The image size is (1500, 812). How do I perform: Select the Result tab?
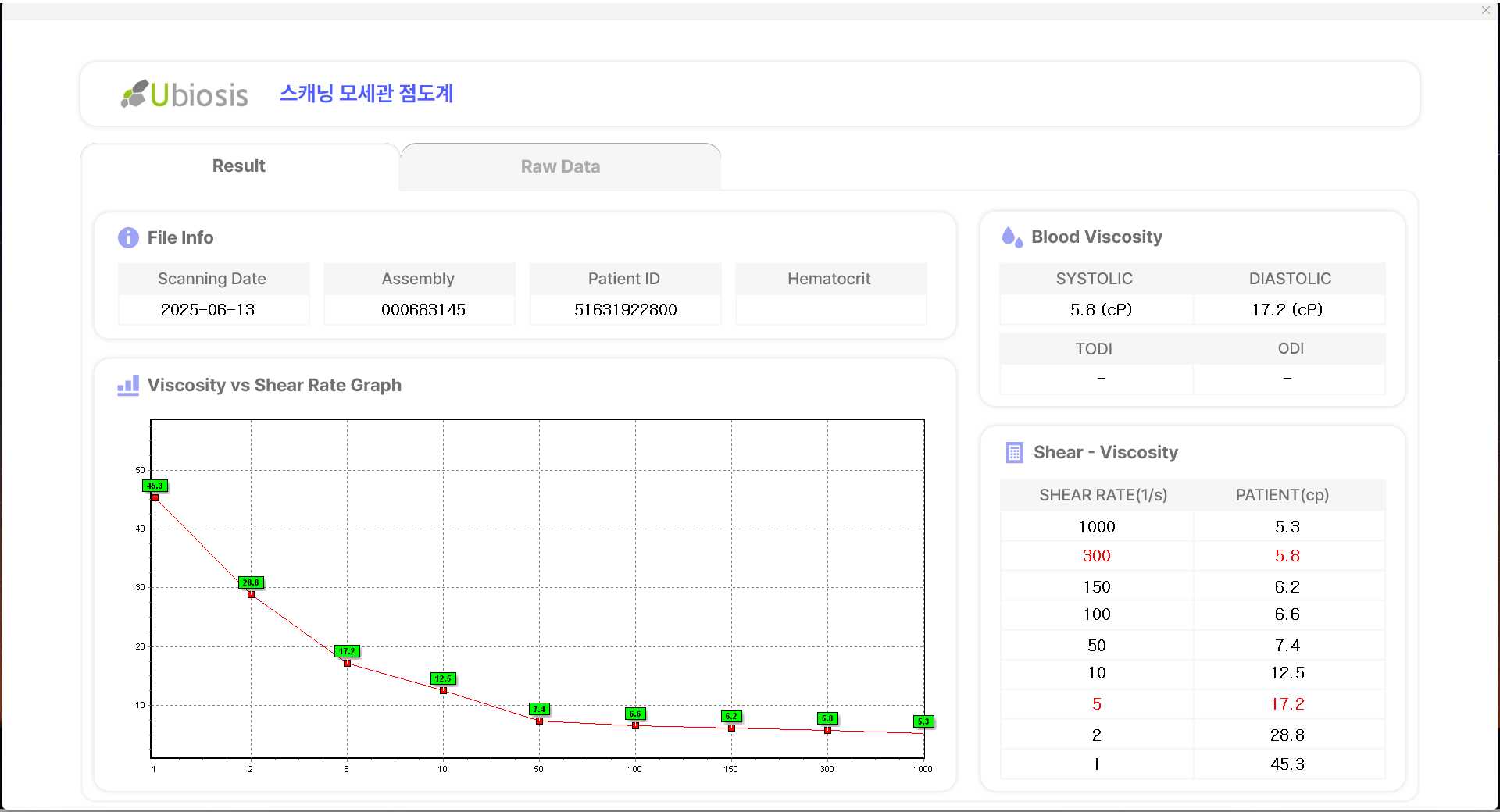[239, 166]
